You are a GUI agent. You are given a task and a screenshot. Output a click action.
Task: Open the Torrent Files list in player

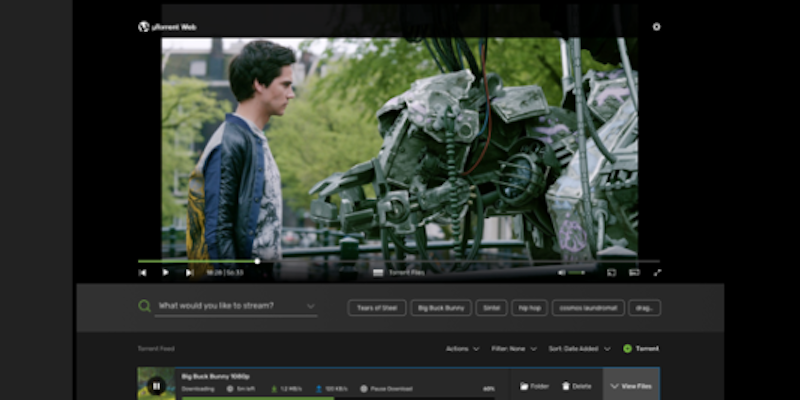point(398,272)
